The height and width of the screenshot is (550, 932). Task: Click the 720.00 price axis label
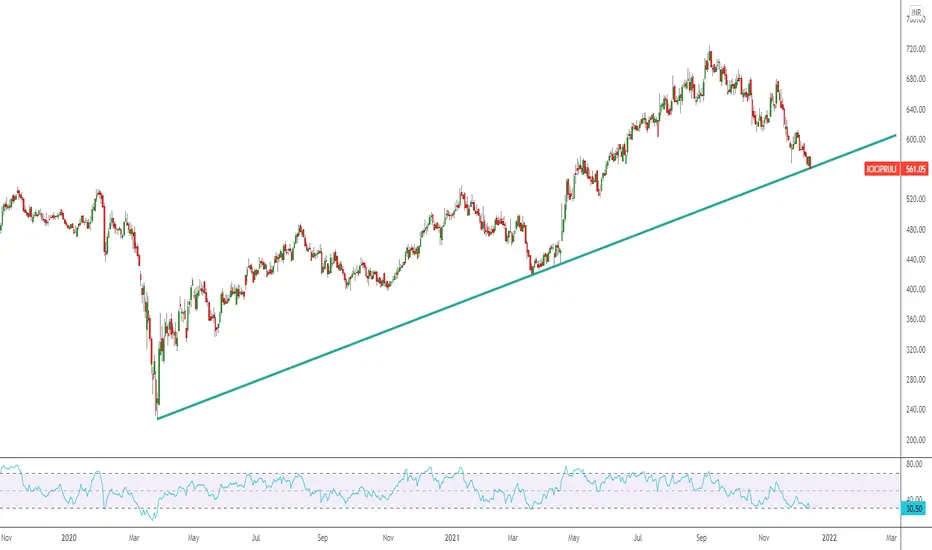coord(915,49)
